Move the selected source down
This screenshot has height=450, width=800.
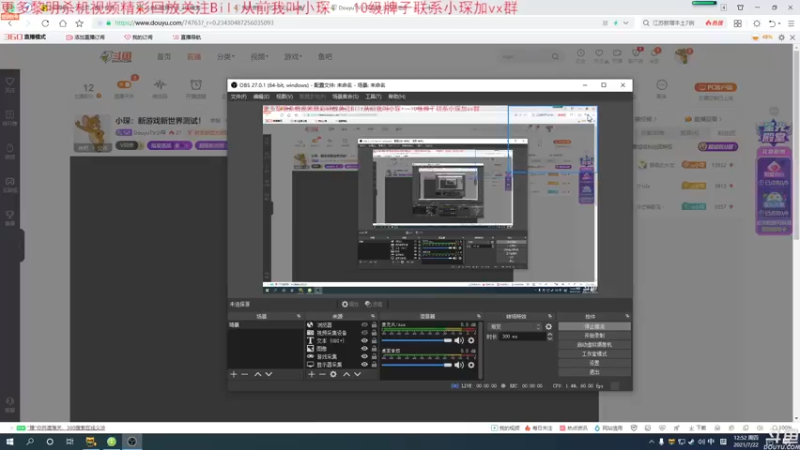pos(358,374)
